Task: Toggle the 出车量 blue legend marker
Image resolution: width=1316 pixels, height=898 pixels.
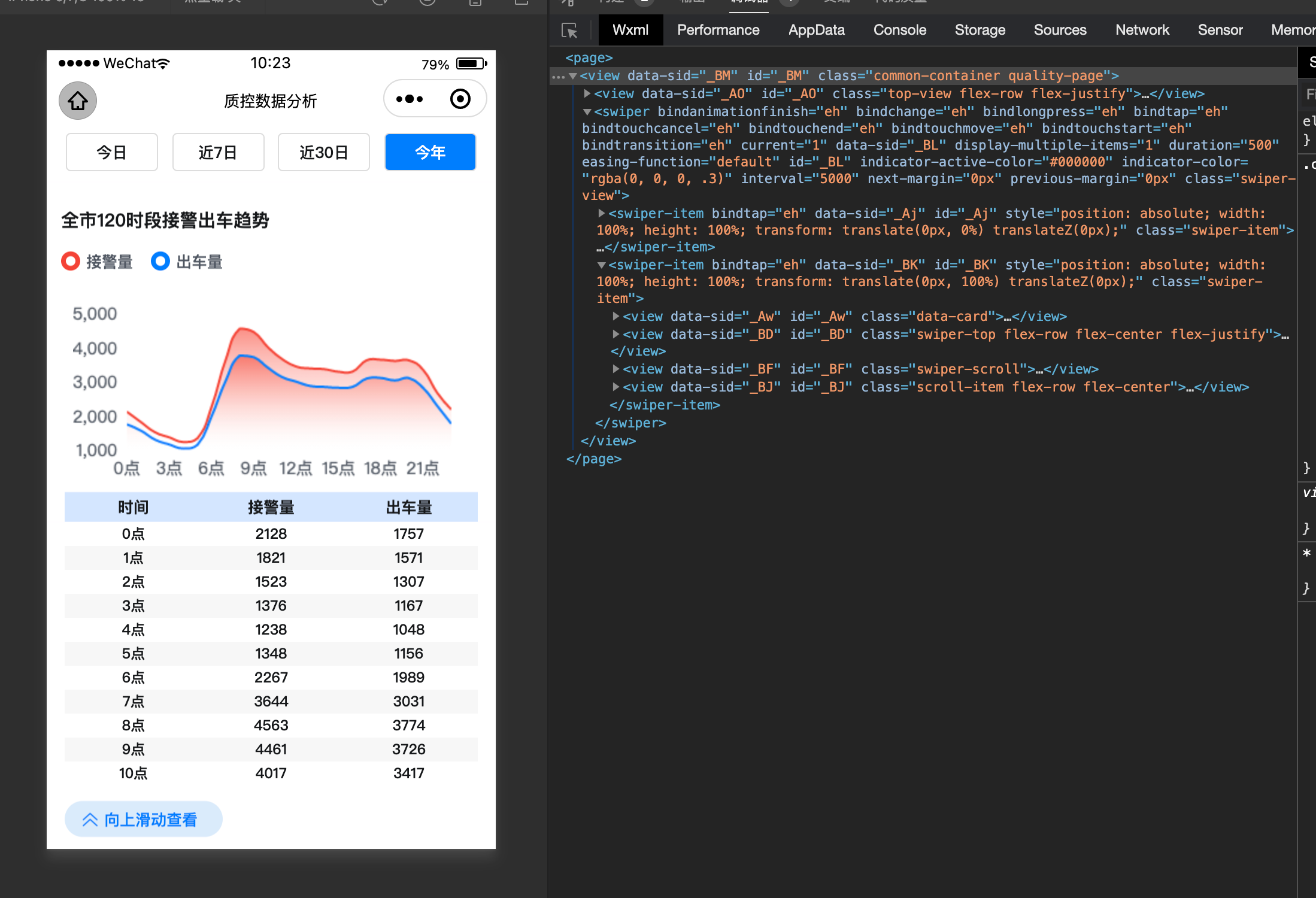Action: coord(160,262)
